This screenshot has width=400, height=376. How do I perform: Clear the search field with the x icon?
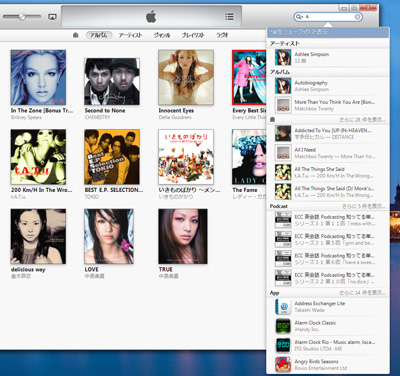(357, 17)
